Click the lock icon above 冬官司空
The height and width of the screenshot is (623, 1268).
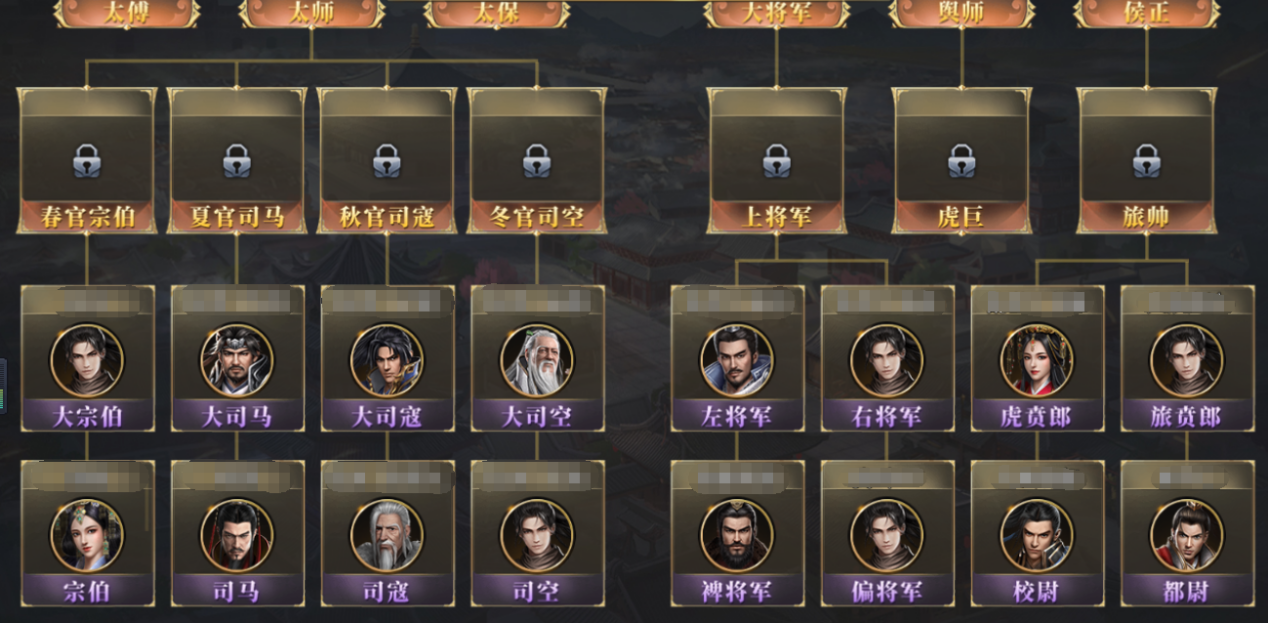pos(536,160)
